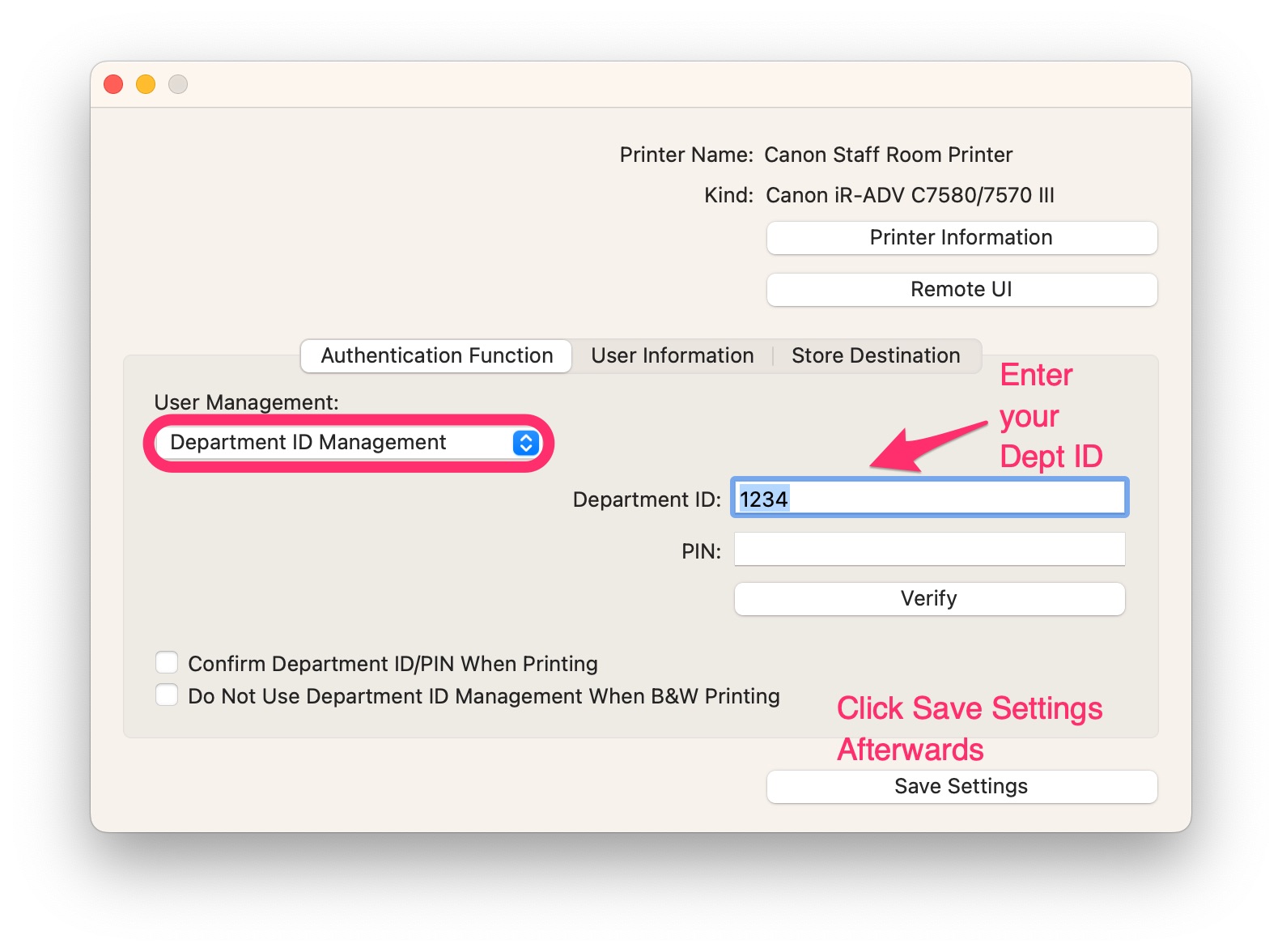The height and width of the screenshot is (952, 1282).
Task: Click the Save Settings button
Action: [x=961, y=787]
